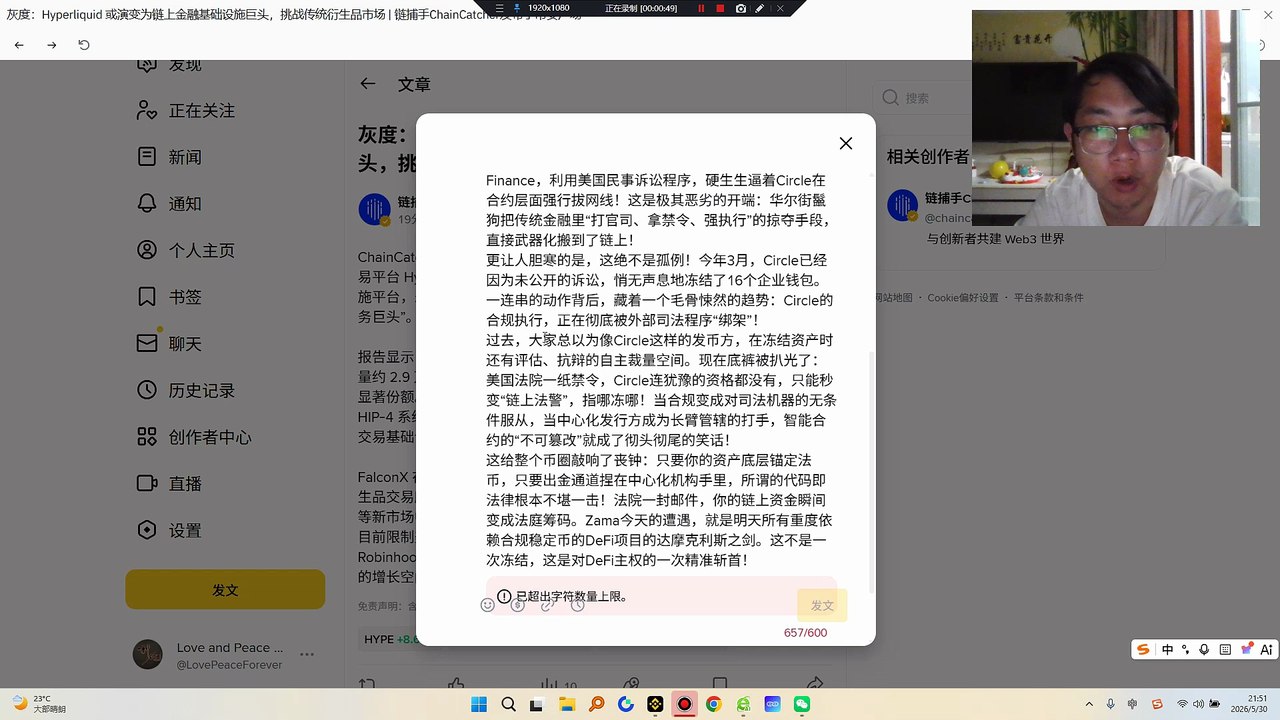Click the microphone tray icon
This screenshot has width=1280, height=720.
click(x=1111, y=704)
